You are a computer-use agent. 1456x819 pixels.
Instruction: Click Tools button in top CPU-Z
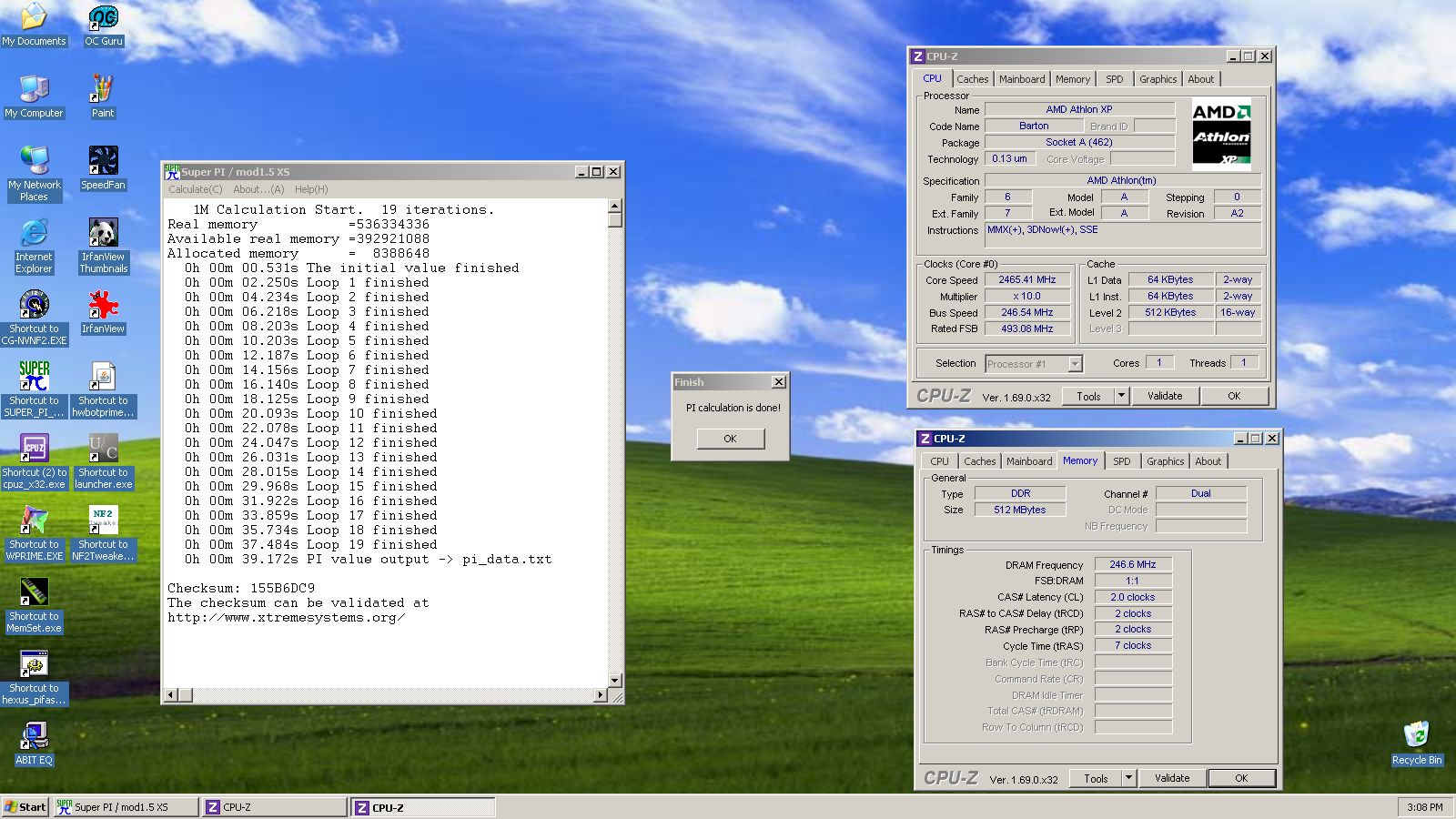(x=1089, y=396)
